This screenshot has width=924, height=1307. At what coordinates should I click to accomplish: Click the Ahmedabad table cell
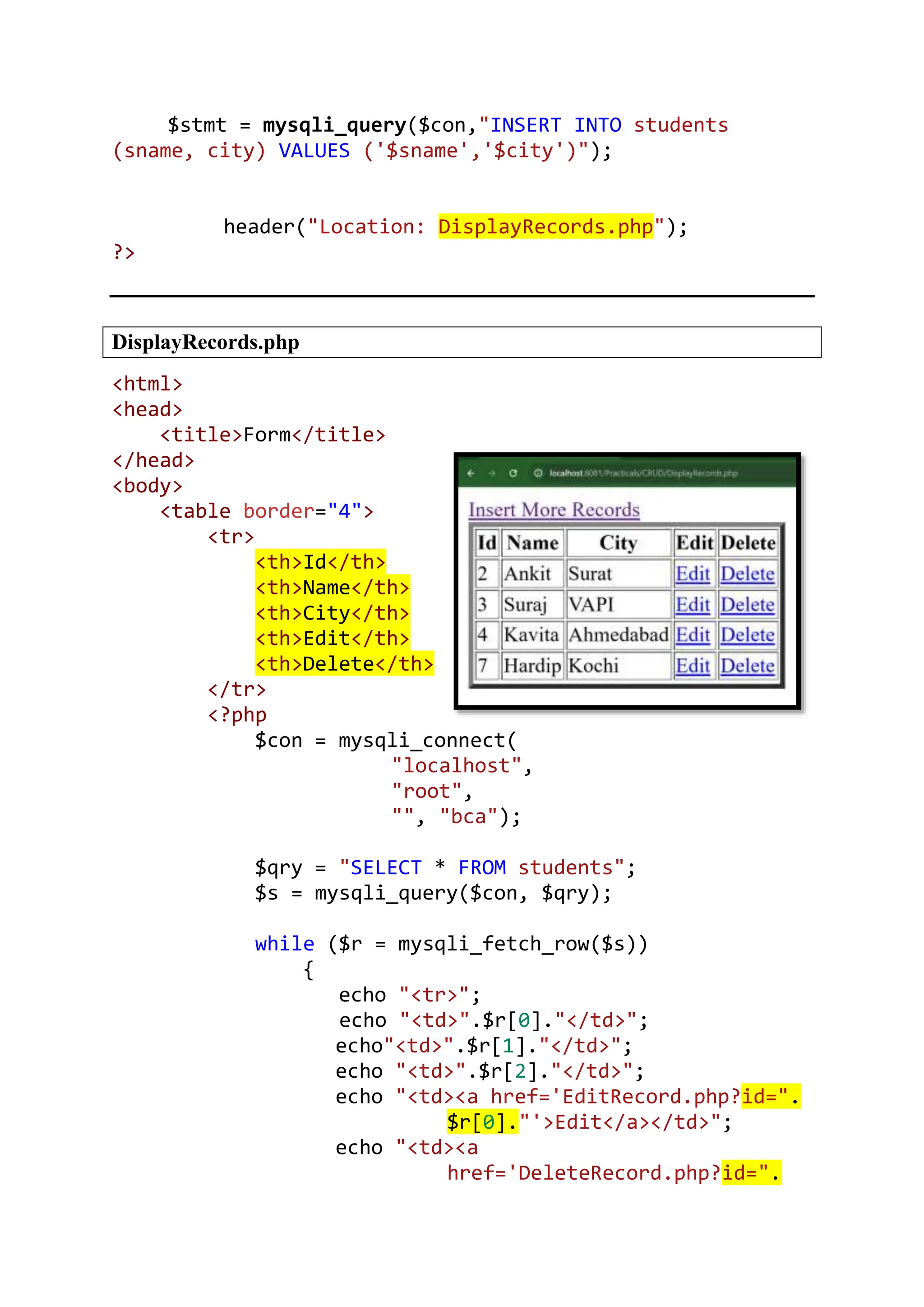618,635
